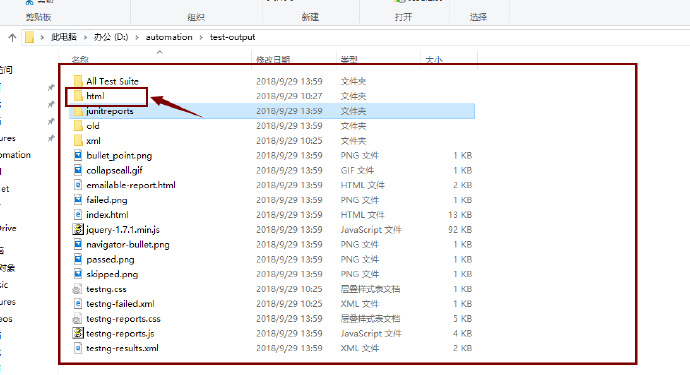690x375 pixels.
Task: Expand chevron after 办公 (D:) in breadcrumb
Action: 137,37
